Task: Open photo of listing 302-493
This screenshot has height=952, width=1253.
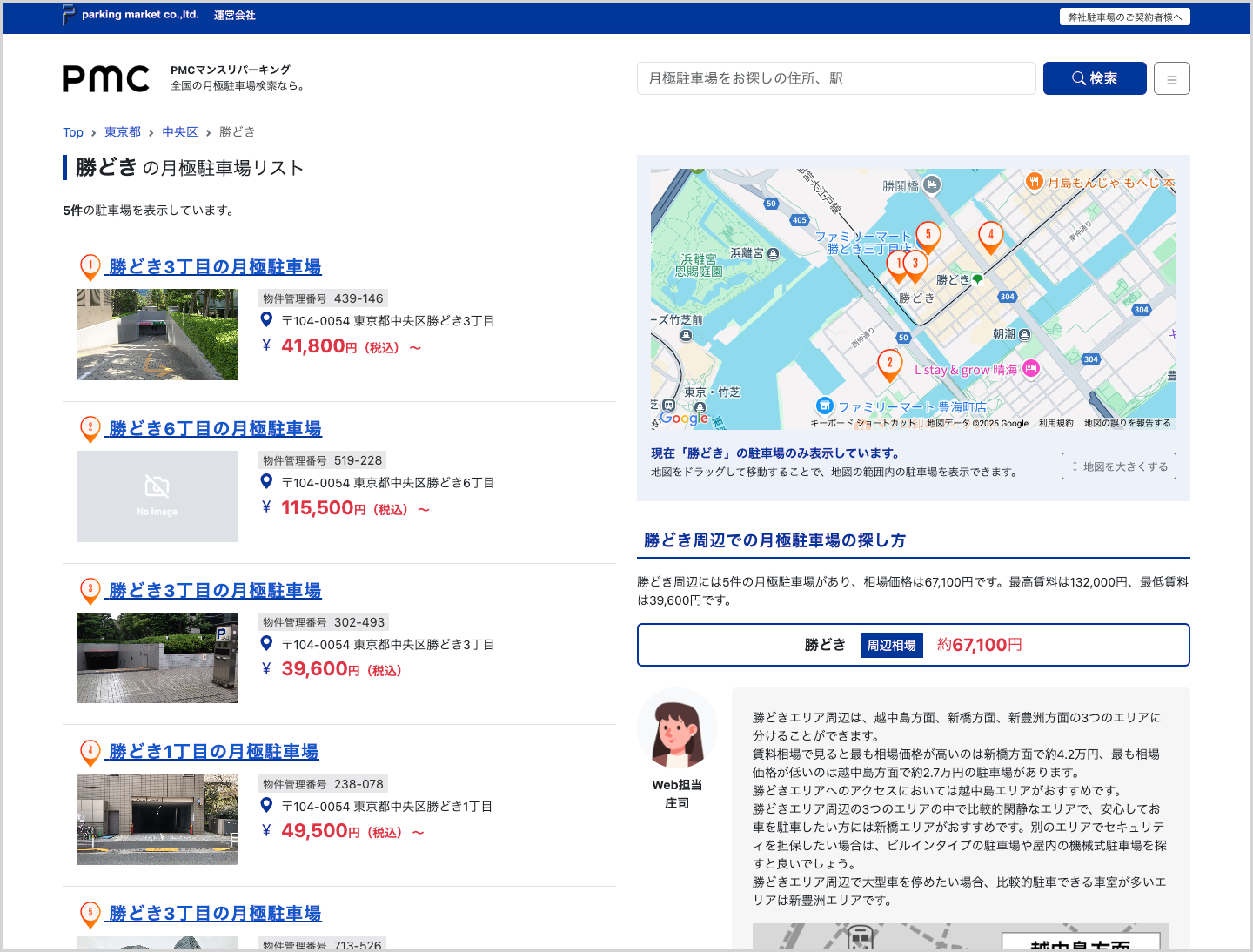Action: (x=157, y=658)
